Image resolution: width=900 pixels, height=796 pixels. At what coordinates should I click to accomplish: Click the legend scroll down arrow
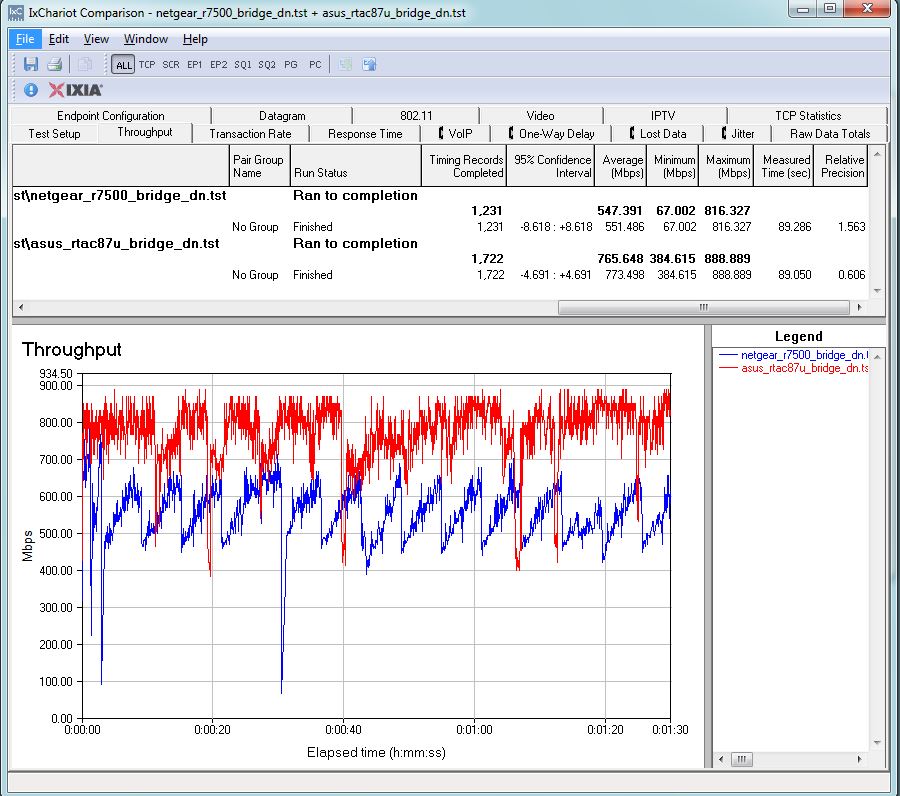click(x=877, y=743)
